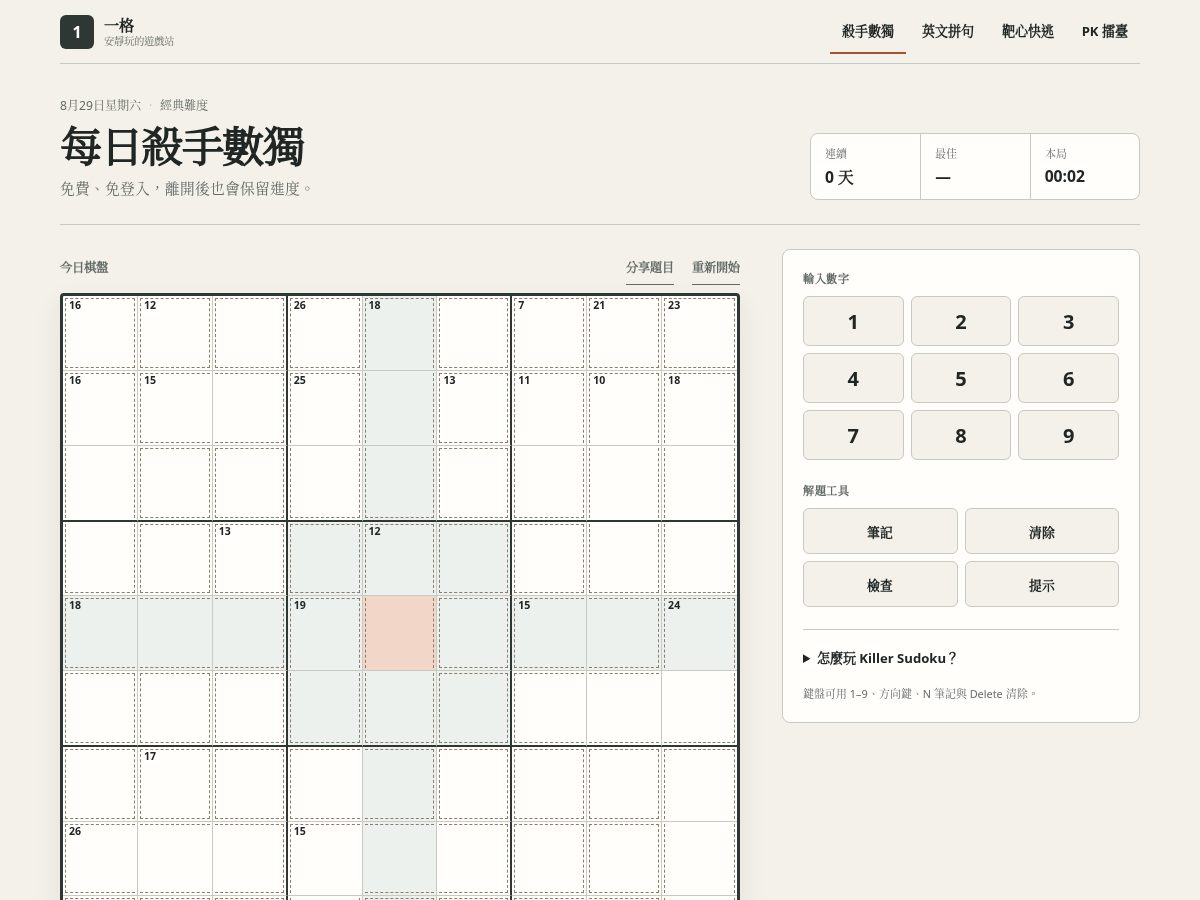Tap digit 8 on the number pad
Viewport: 1200px width, 900px height.
click(x=961, y=435)
